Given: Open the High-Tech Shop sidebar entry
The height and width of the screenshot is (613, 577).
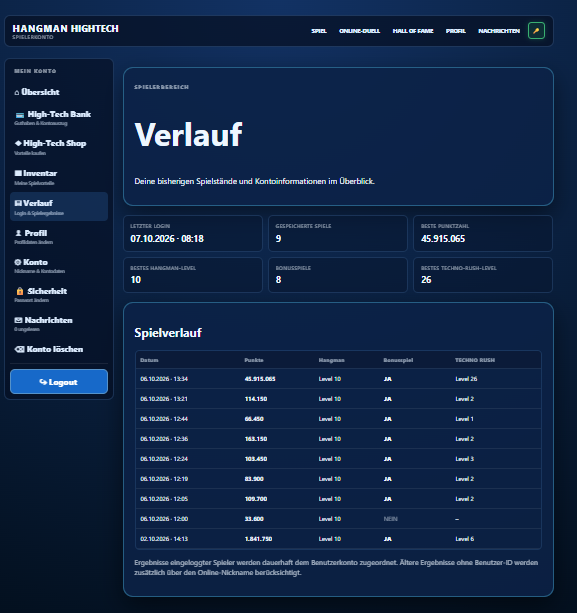Looking at the screenshot, I should pos(59,147).
